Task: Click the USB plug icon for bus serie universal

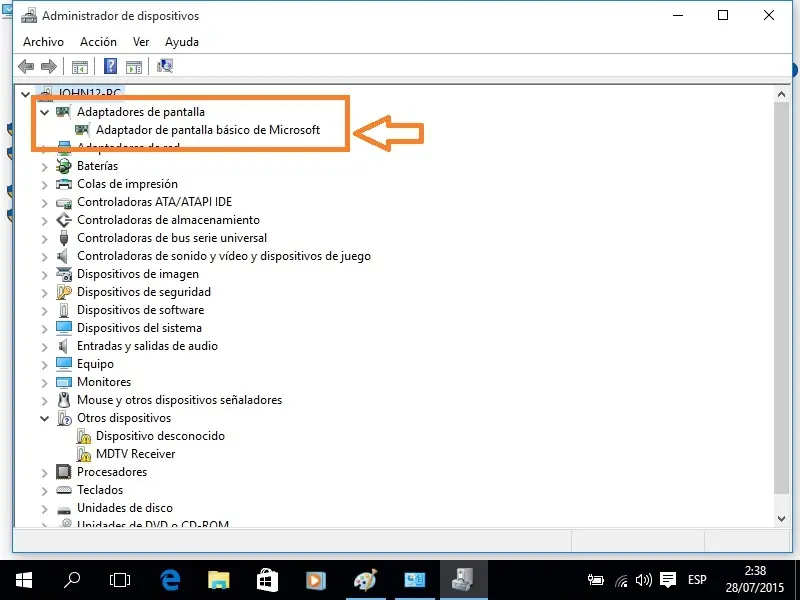Action: click(x=64, y=238)
